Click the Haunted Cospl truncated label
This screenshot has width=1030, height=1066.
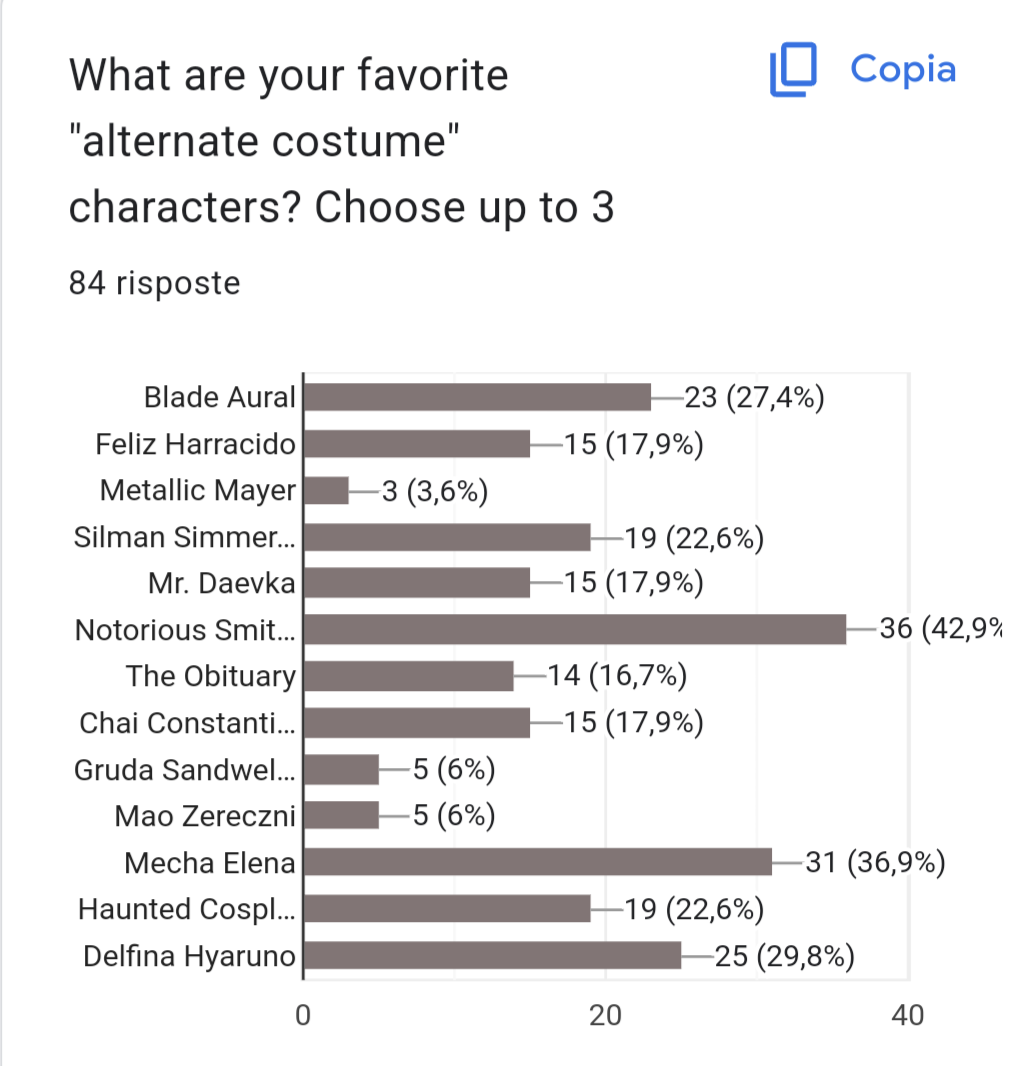pyautogui.click(x=187, y=909)
